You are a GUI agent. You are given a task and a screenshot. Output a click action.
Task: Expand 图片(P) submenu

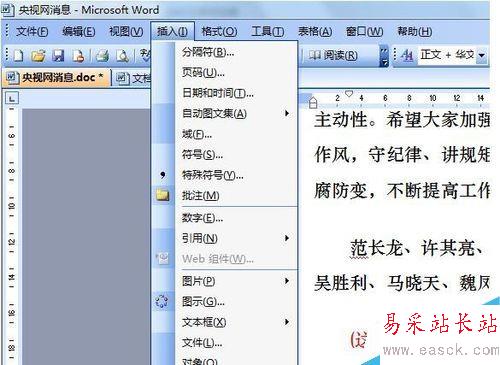pyautogui.click(x=224, y=281)
